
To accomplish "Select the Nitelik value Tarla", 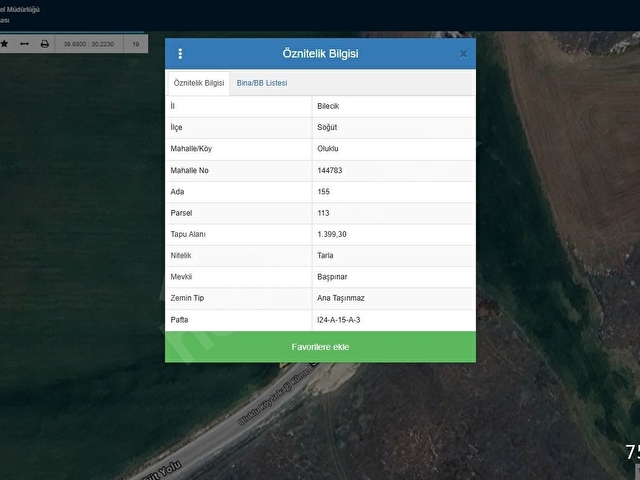I will 325,256.
